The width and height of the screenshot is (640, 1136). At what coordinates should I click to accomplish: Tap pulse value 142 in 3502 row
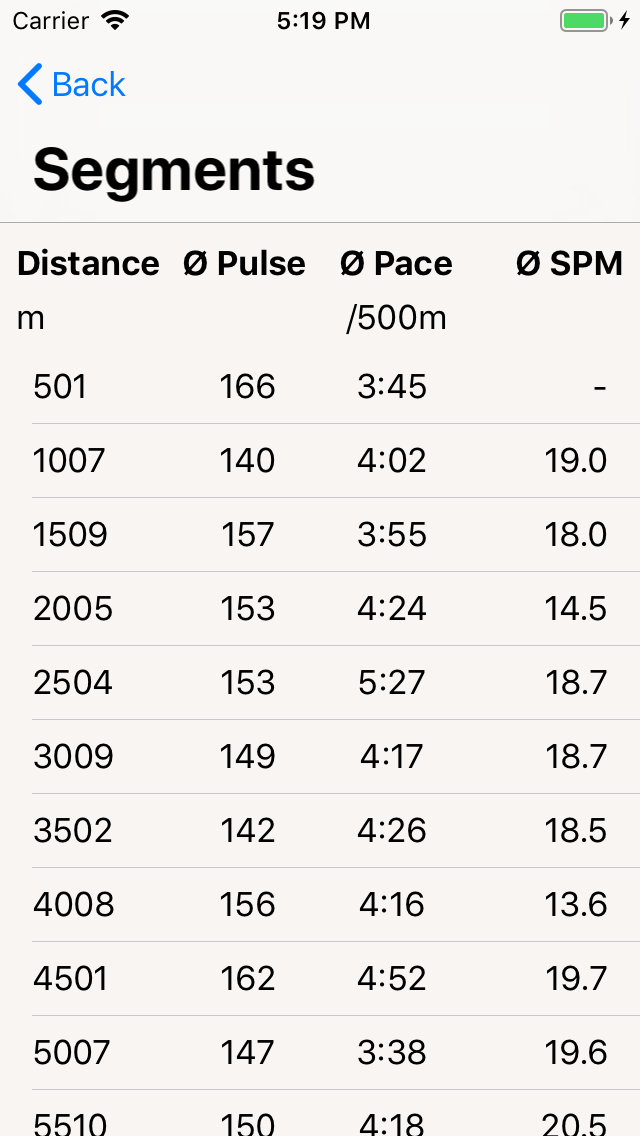point(247,830)
